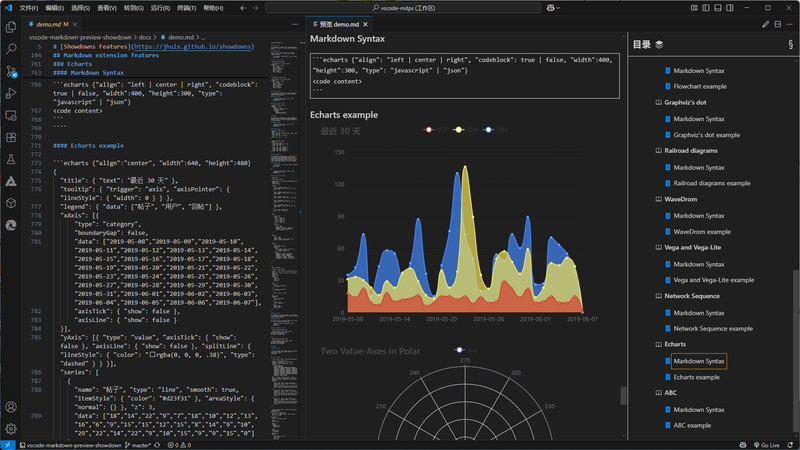Open the Copilot chat icon in title bar
Screen dimensions: 800x450
tap(550, 8)
